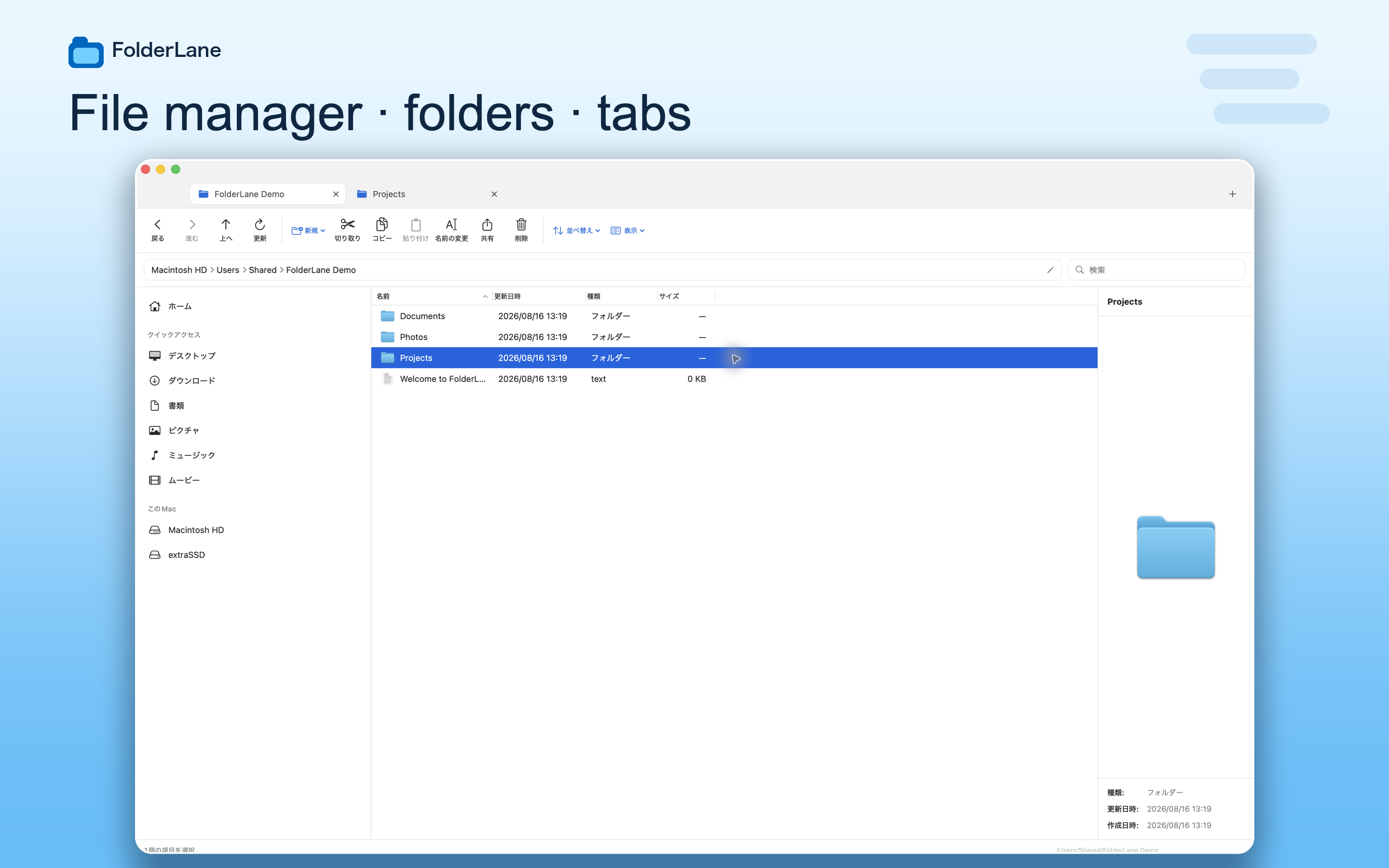Click the Projects title in preview pane
Viewport: 1389px width, 868px height.
pos(1124,301)
